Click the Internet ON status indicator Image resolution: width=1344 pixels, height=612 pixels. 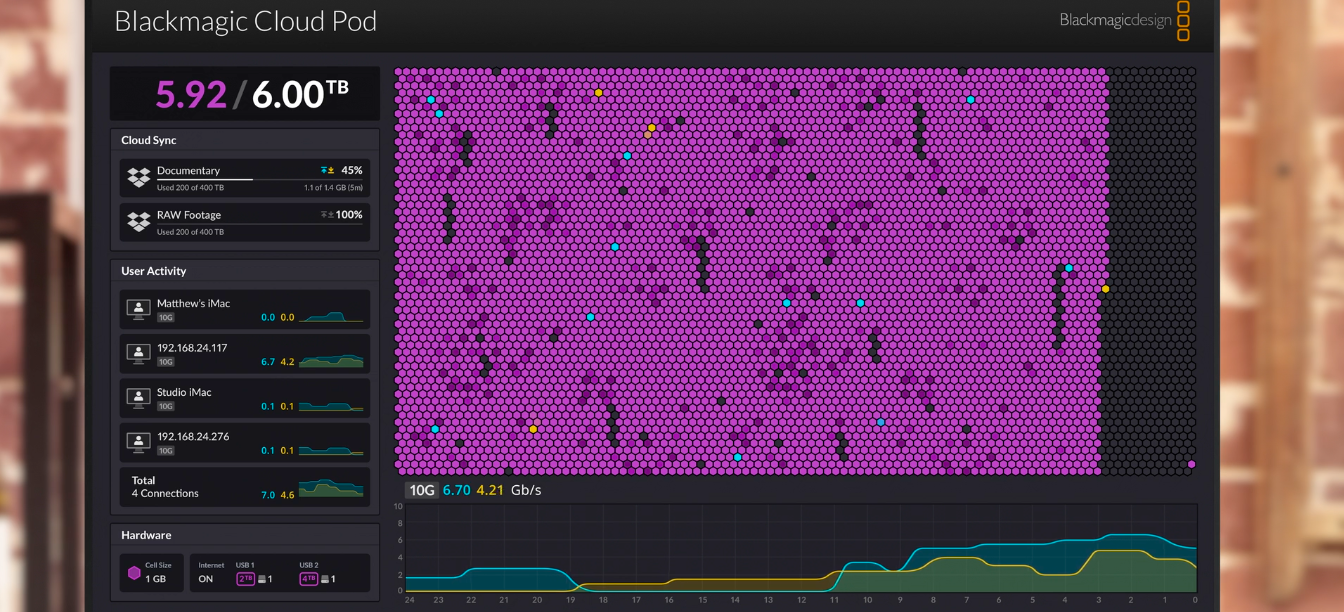(206, 579)
